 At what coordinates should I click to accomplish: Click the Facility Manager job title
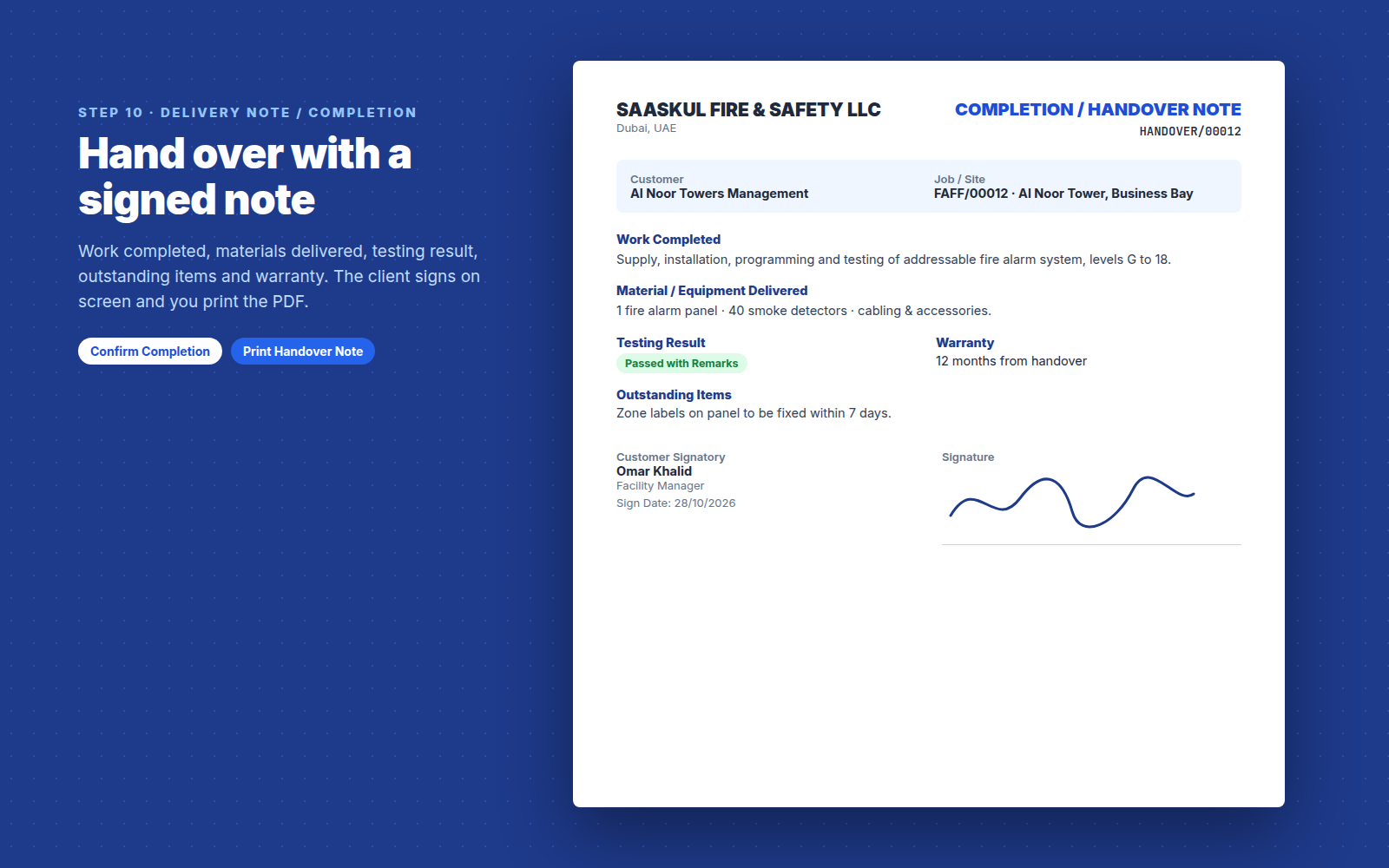coord(660,486)
